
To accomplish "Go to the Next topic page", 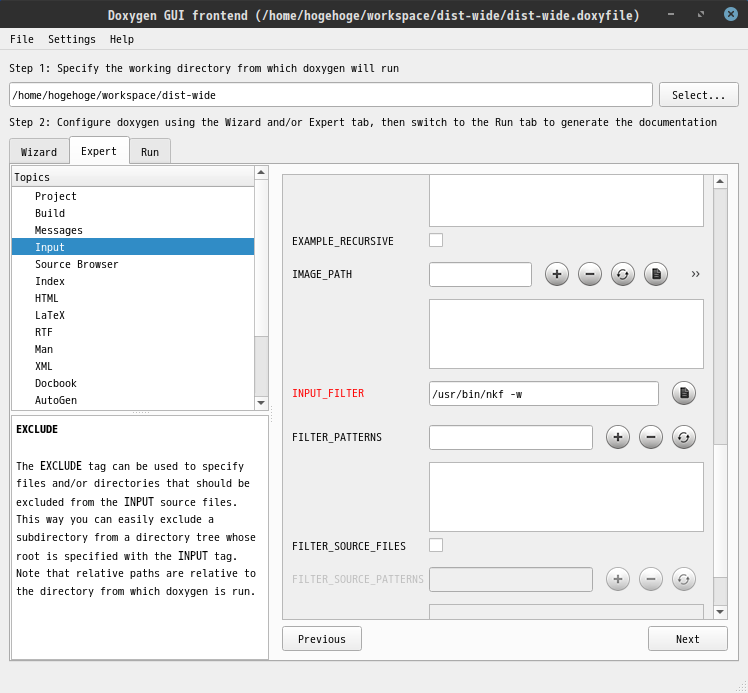I will coord(687,639).
